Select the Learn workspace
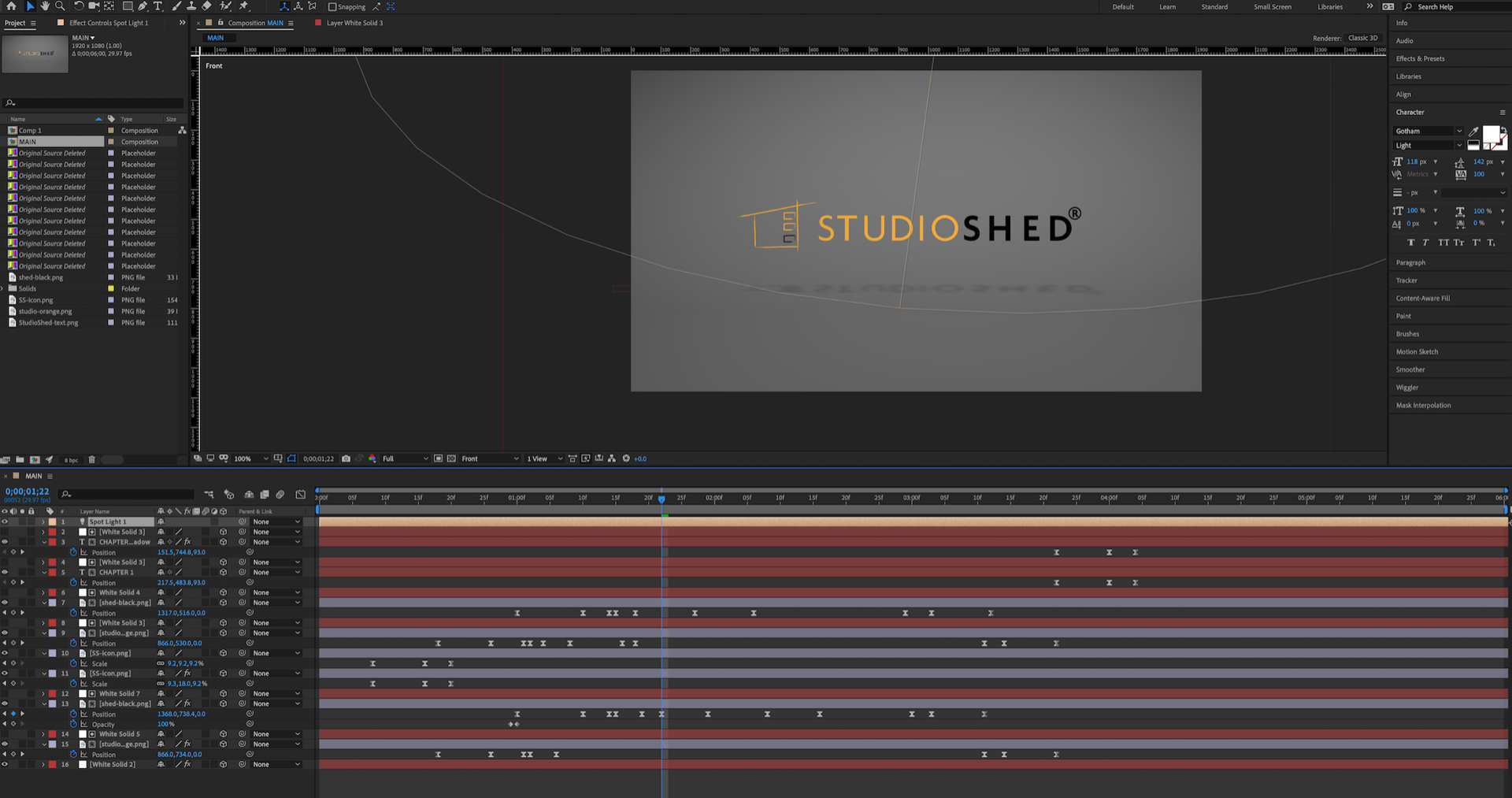 point(1167,7)
